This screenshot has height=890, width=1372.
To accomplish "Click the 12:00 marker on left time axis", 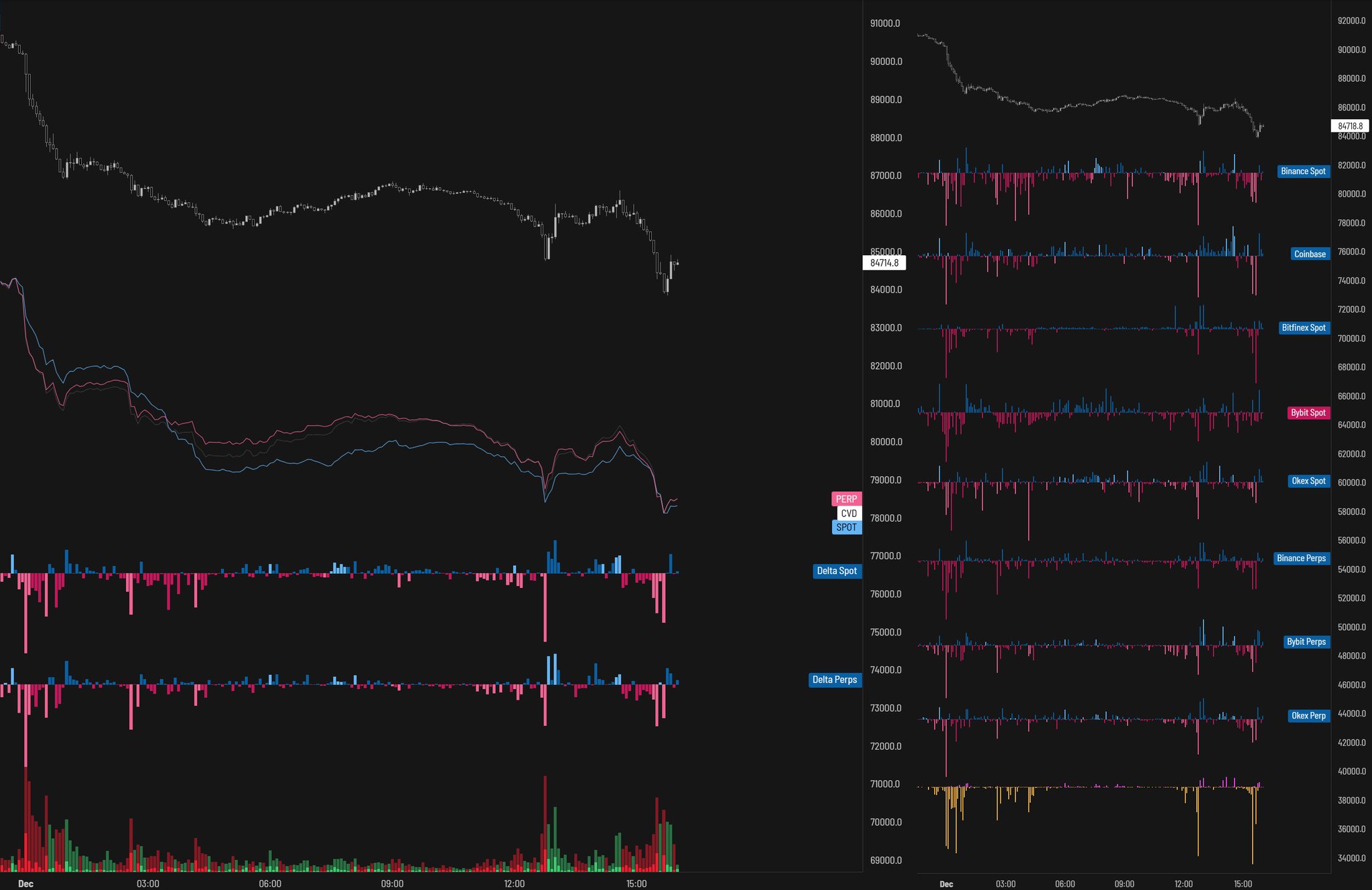I will (514, 883).
